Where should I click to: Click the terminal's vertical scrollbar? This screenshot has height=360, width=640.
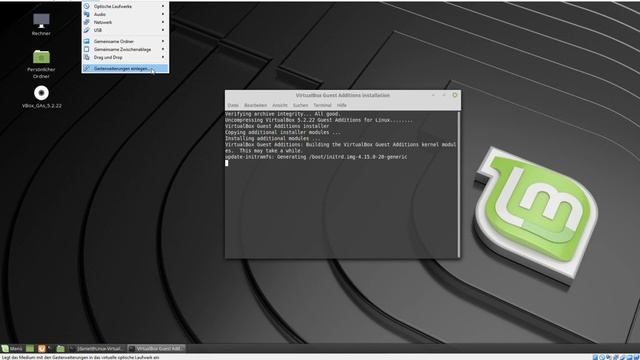459,184
